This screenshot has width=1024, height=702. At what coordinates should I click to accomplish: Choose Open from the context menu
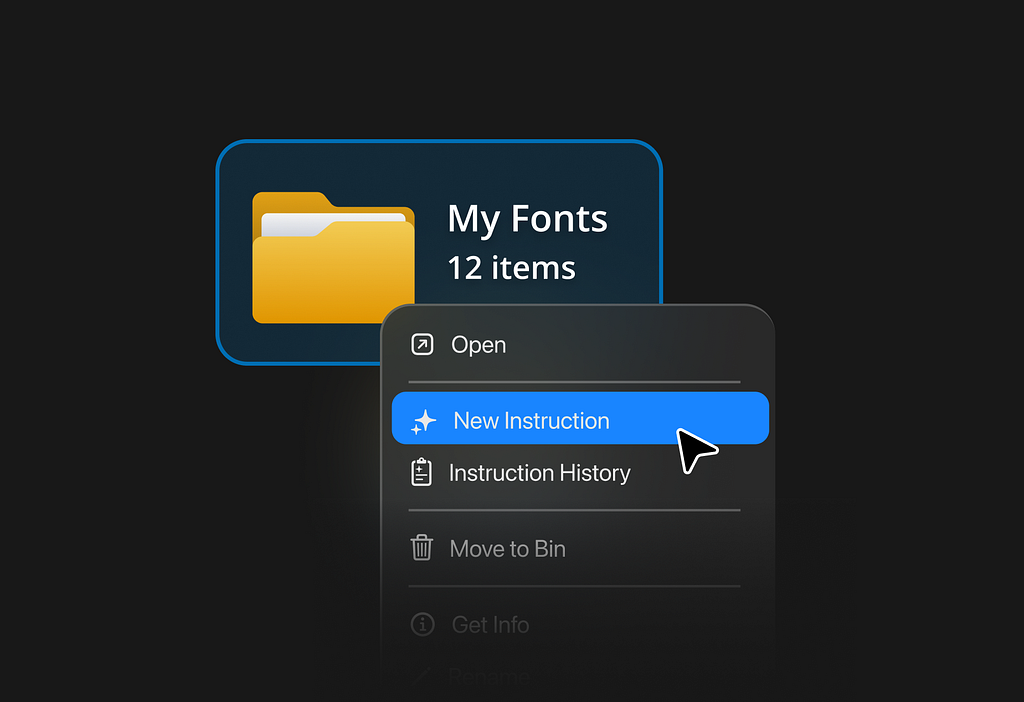click(x=575, y=344)
